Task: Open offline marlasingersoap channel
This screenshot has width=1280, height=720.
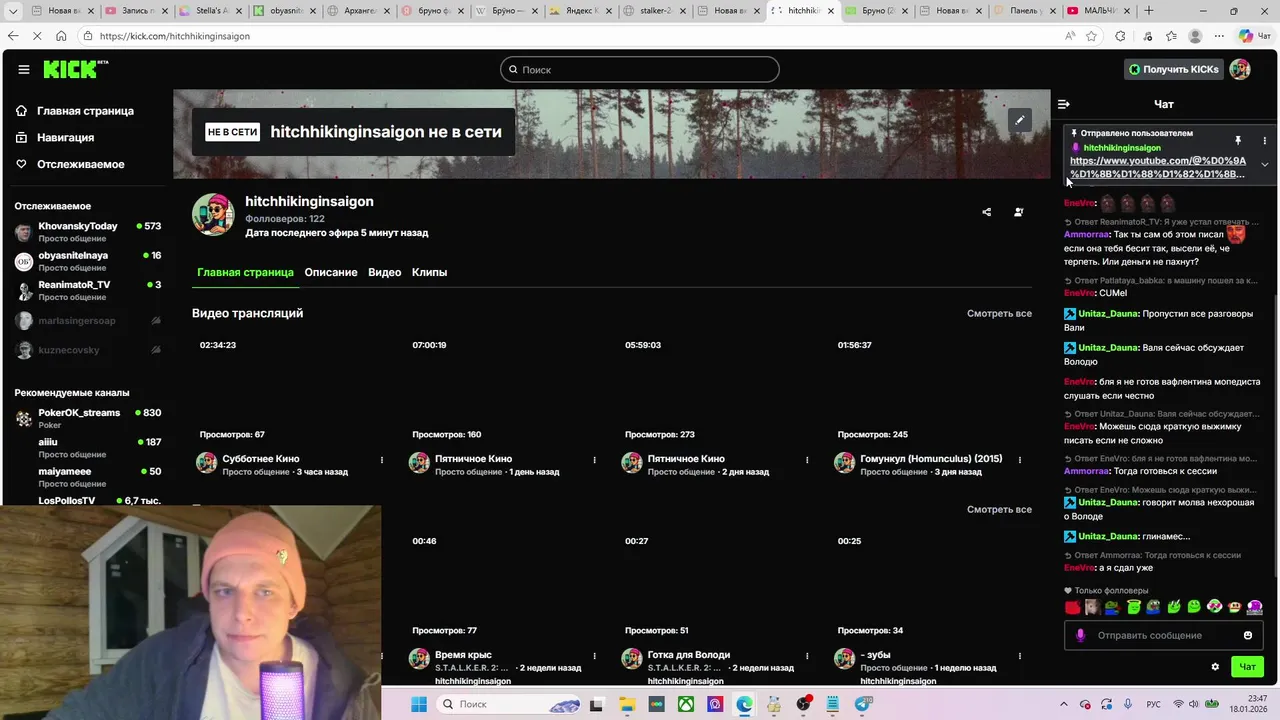Action: [x=88, y=321]
